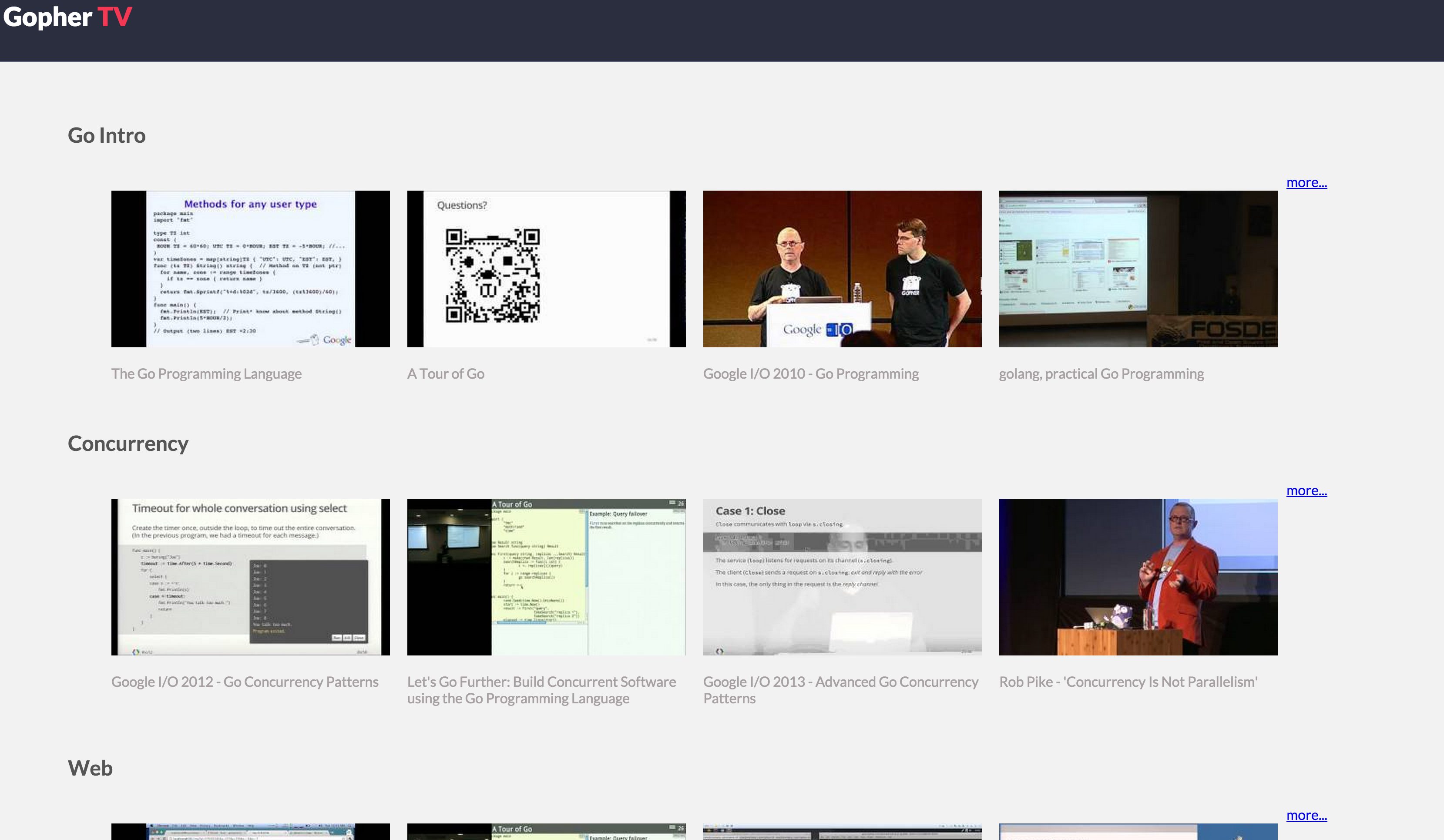The width and height of the screenshot is (1444, 840).
Task: Click 'Google I/O 2012 - Go Concurrency Patterns' title
Action: point(245,682)
